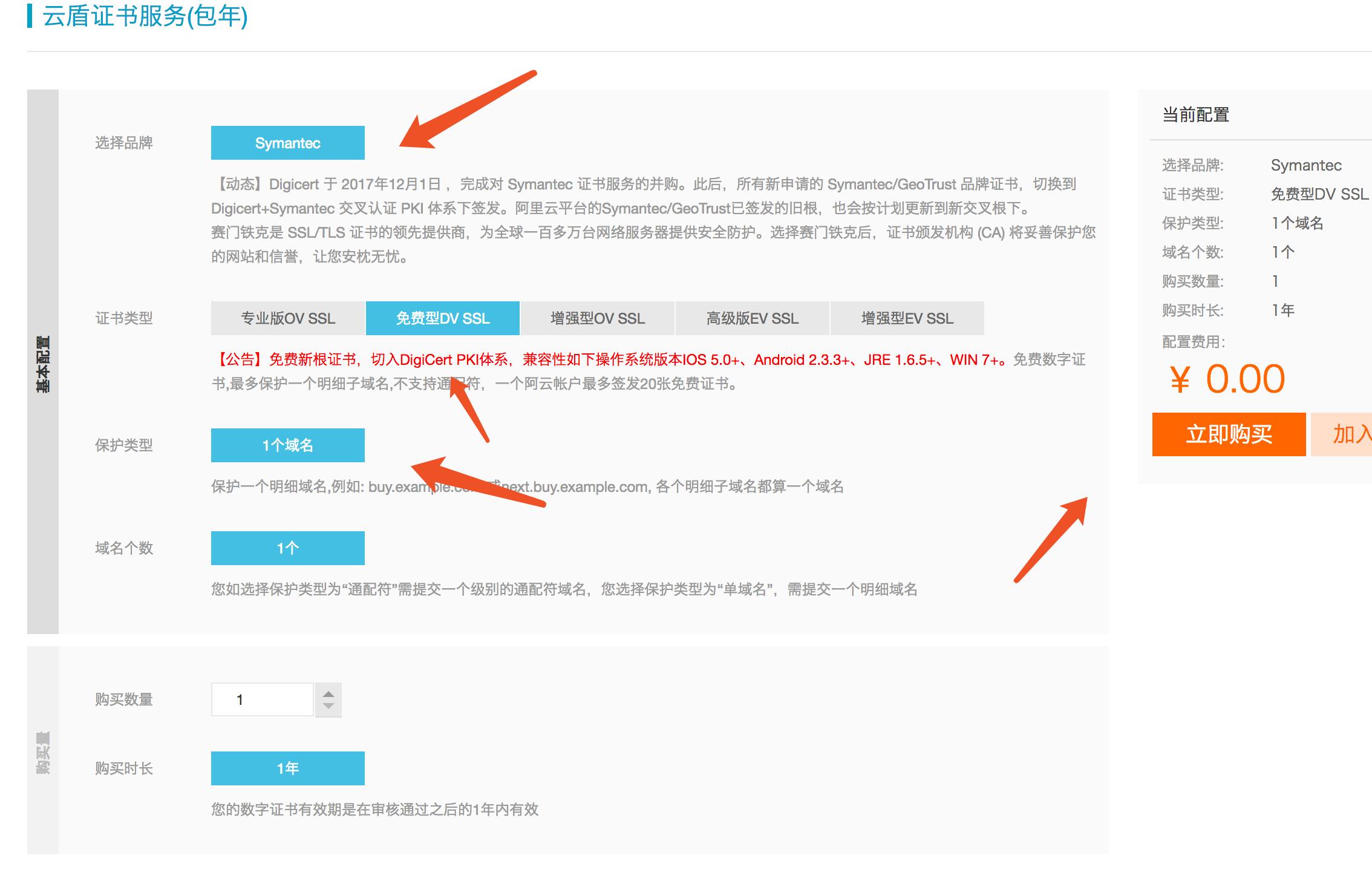Pick 高级版EV SSL certificate type
Screen dimensions: 1372x887
pos(753,318)
